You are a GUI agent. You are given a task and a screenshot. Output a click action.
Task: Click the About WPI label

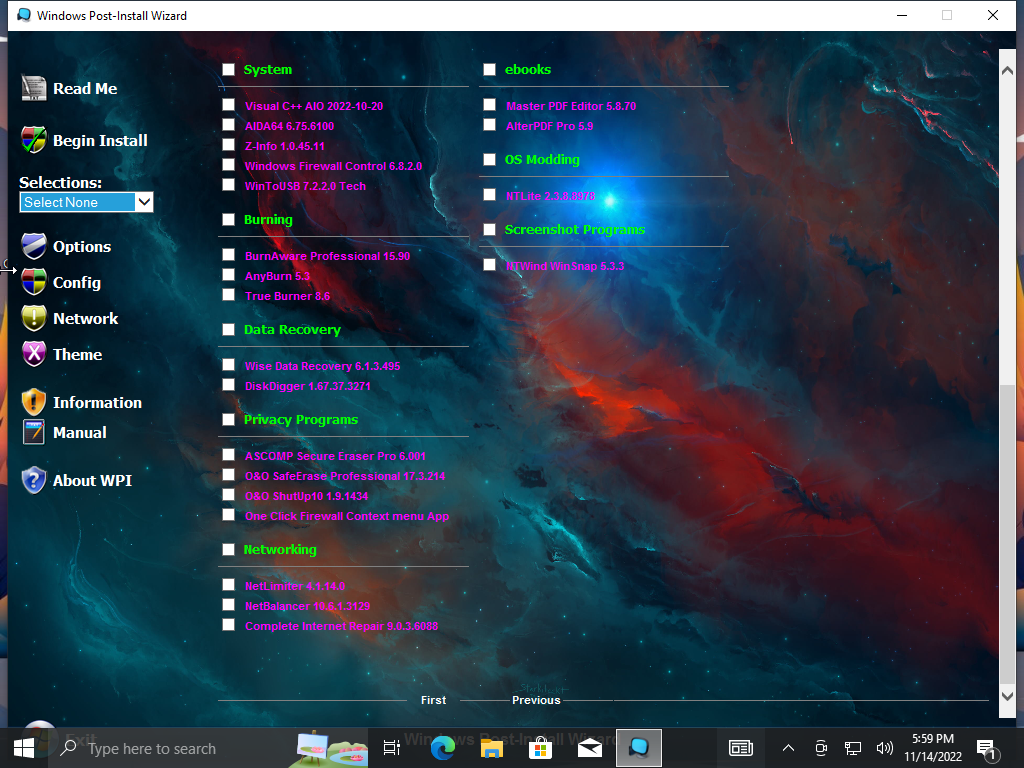[x=92, y=481]
